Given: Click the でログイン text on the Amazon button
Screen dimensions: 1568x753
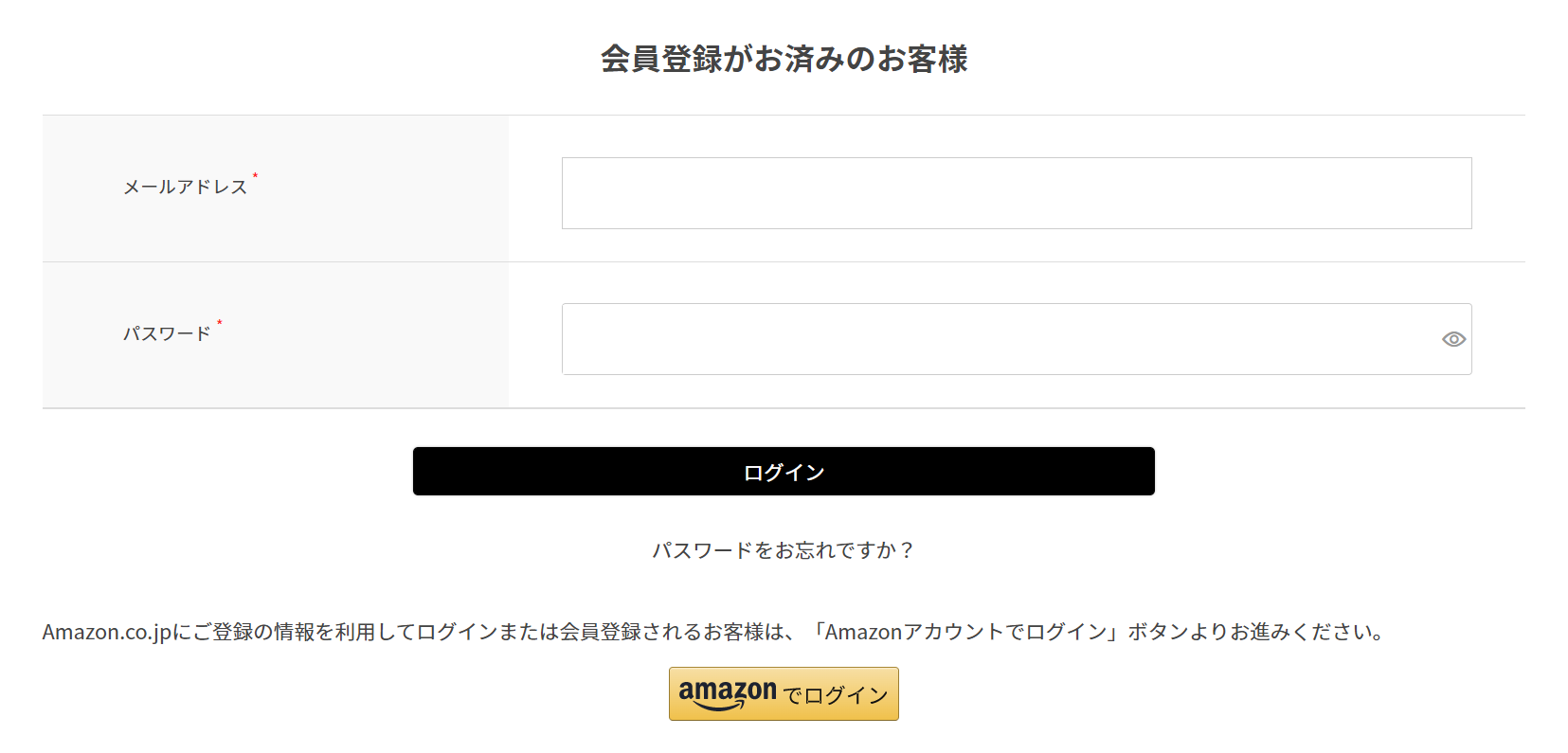Looking at the screenshot, I should click(x=836, y=696).
